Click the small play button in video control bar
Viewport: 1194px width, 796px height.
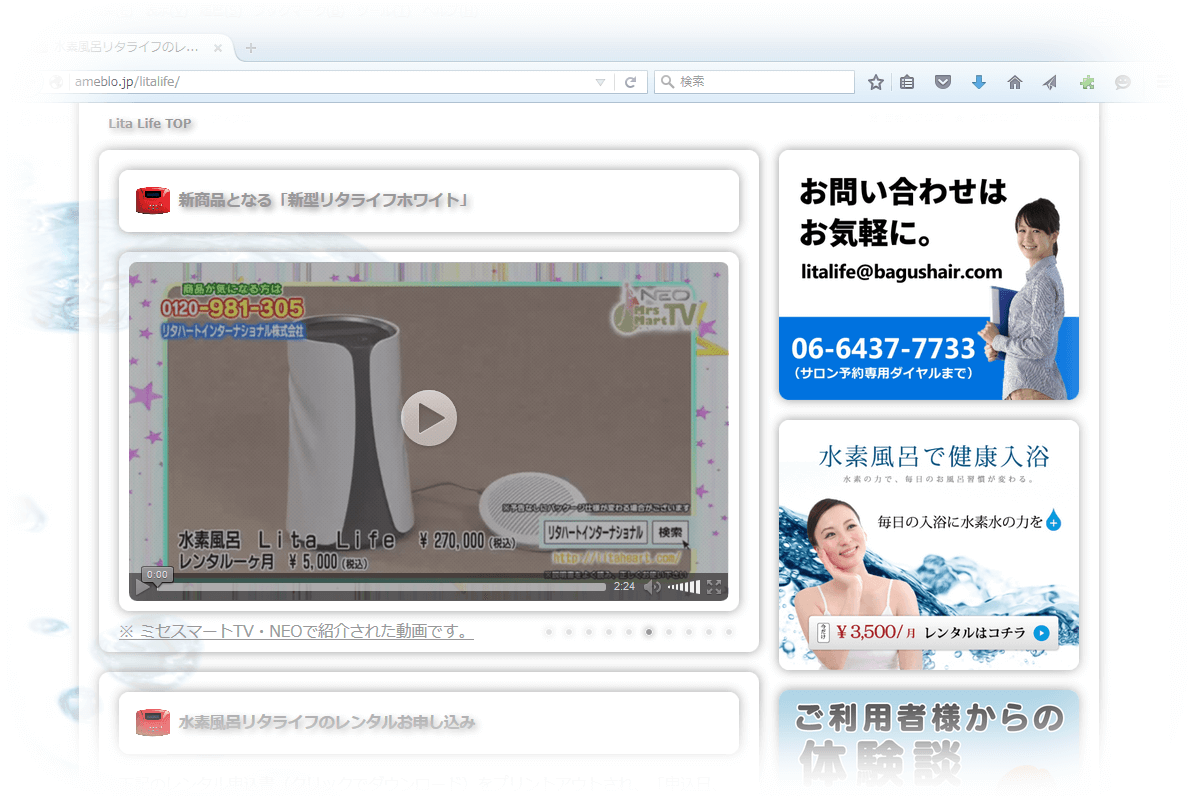142,587
